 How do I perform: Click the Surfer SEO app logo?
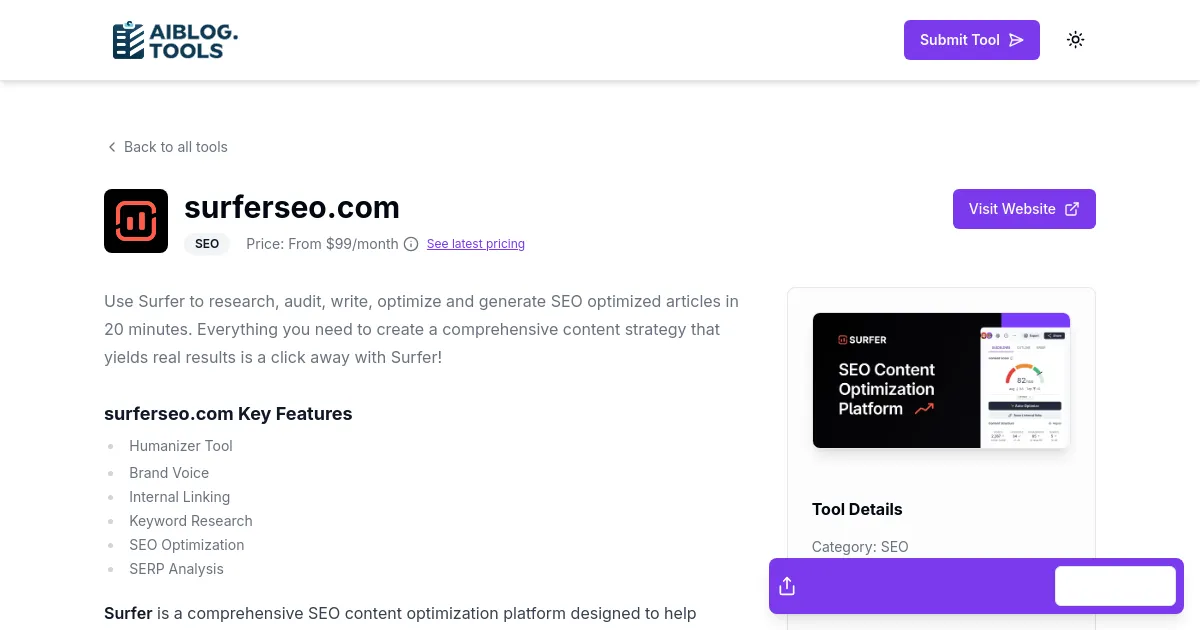pos(136,221)
